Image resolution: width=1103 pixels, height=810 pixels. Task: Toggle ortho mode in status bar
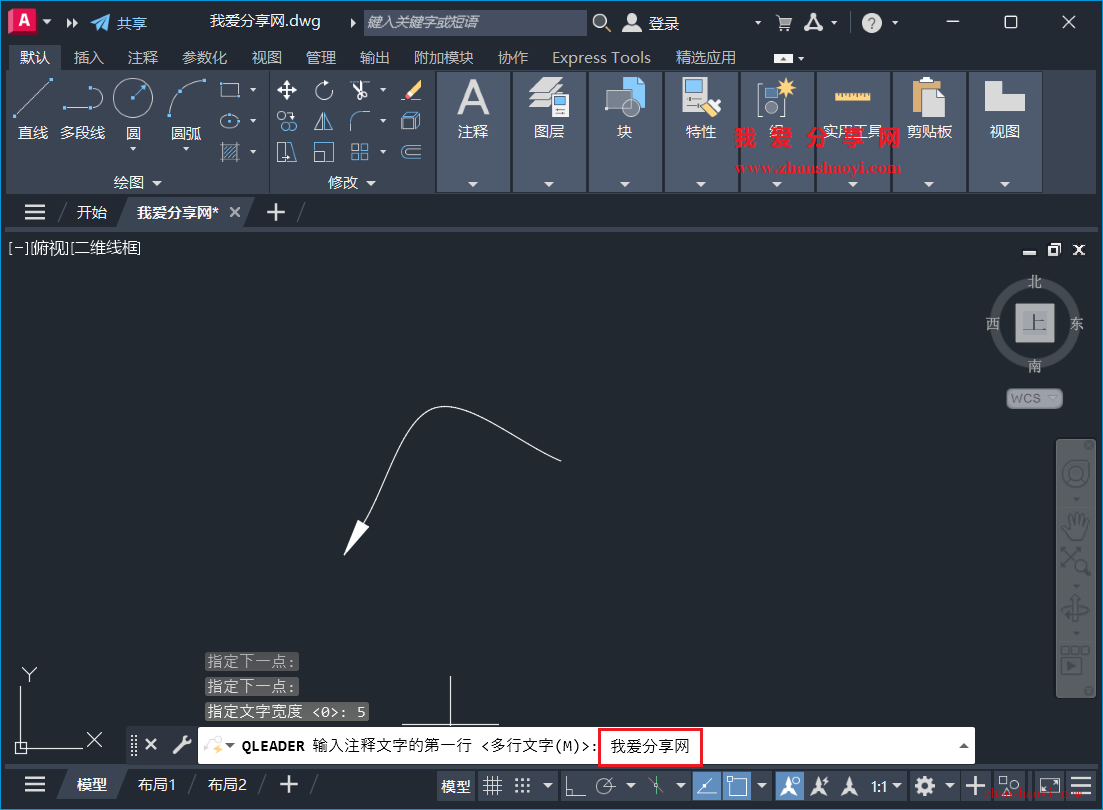point(575,785)
